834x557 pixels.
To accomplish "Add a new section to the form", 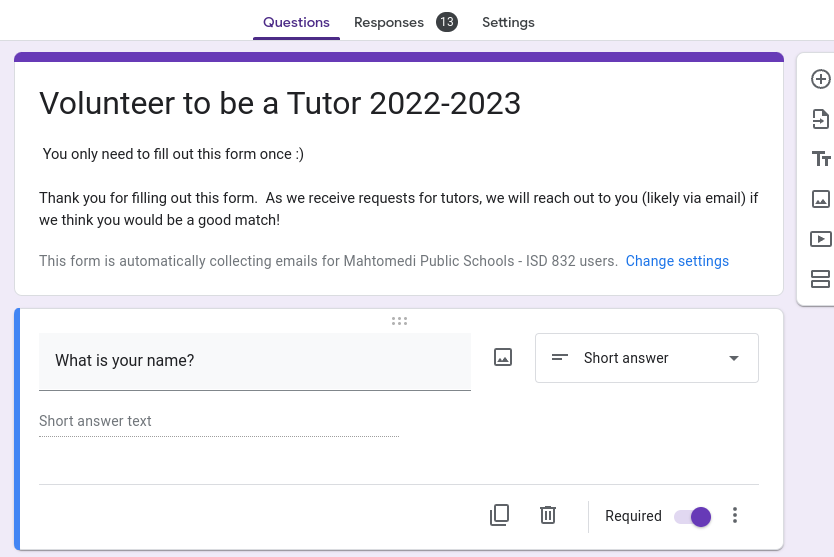I will (x=820, y=279).
